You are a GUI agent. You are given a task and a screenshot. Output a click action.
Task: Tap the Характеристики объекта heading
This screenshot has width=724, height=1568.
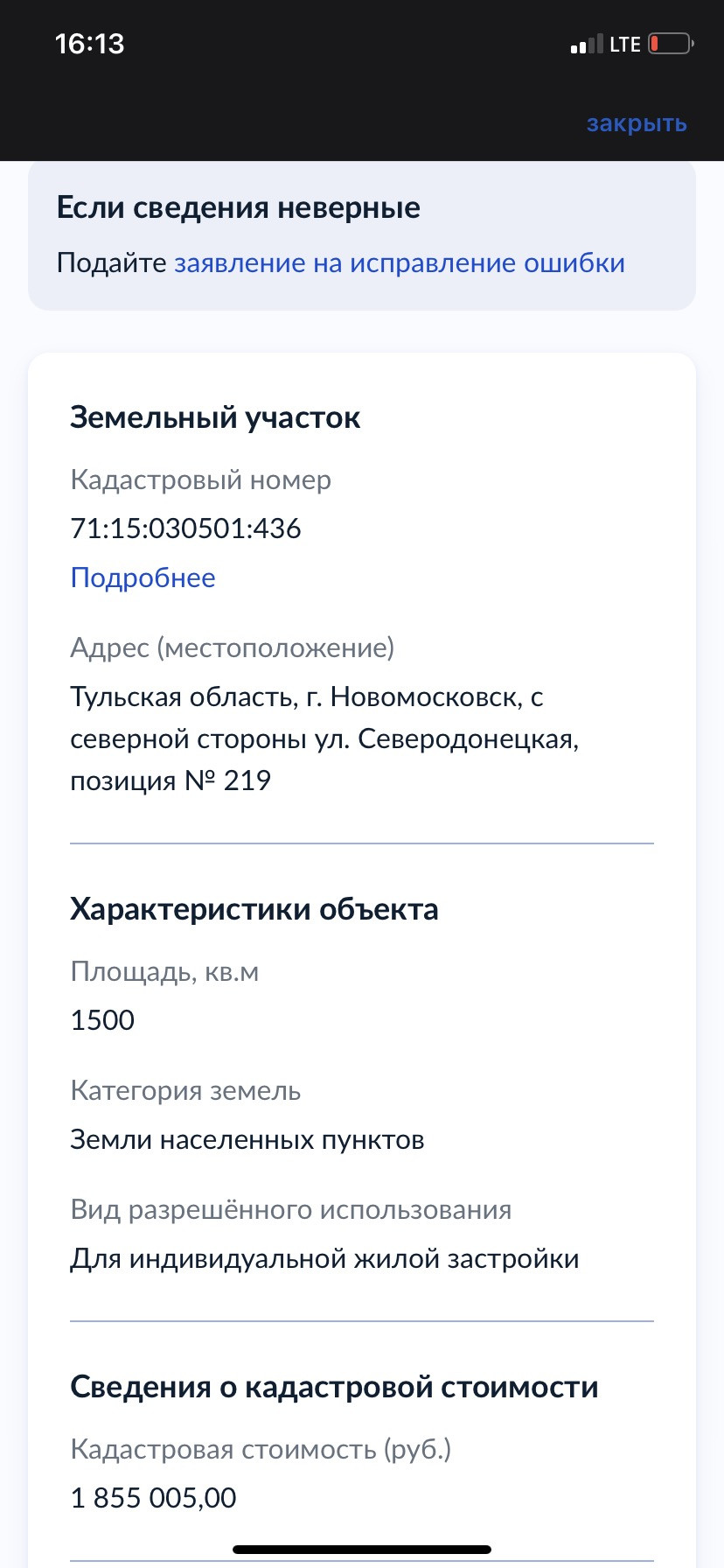(254, 909)
